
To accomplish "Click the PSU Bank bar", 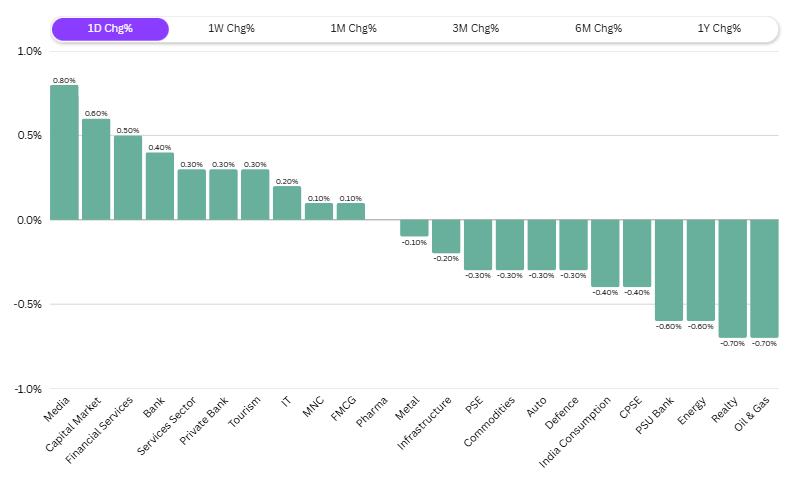I will coord(669,270).
